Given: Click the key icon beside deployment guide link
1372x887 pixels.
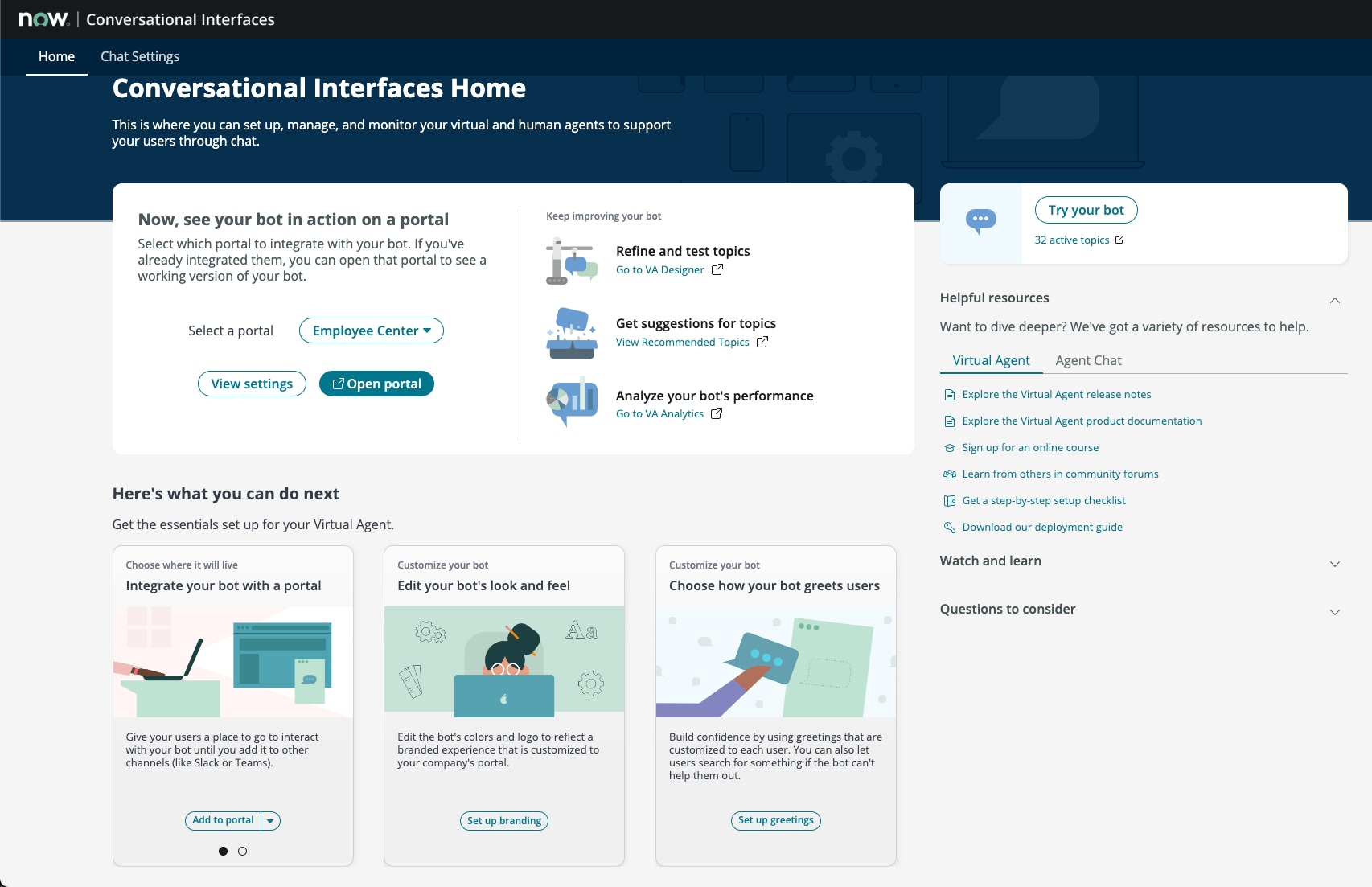Looking at the screenshot, I should [x=948, y=527].
